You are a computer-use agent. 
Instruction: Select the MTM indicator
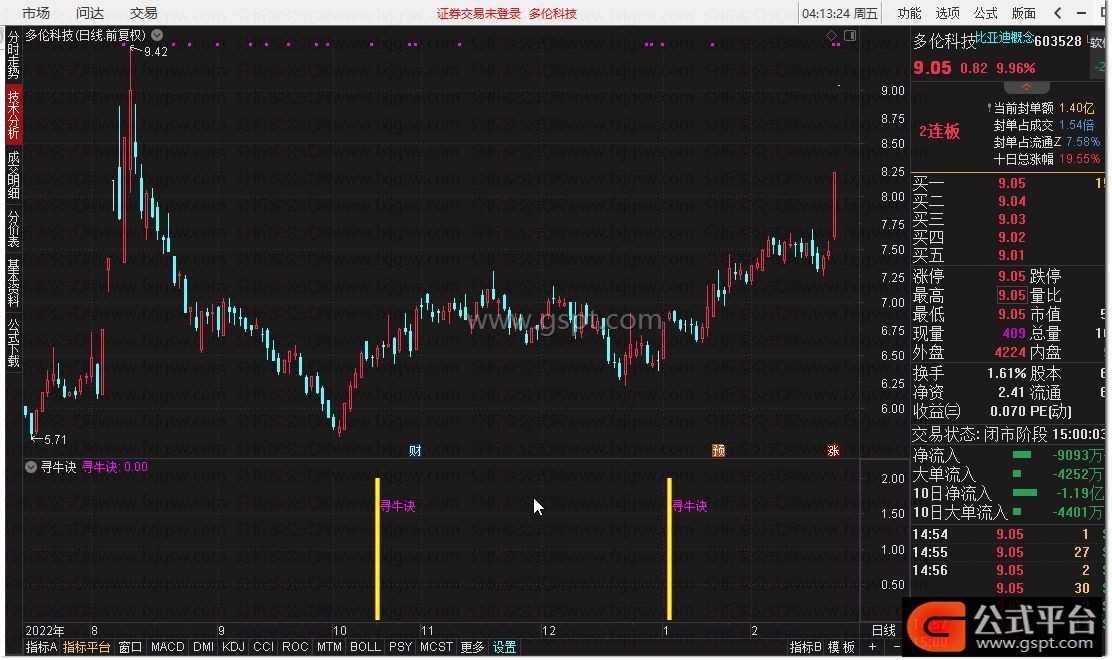[x=329, y=647]
